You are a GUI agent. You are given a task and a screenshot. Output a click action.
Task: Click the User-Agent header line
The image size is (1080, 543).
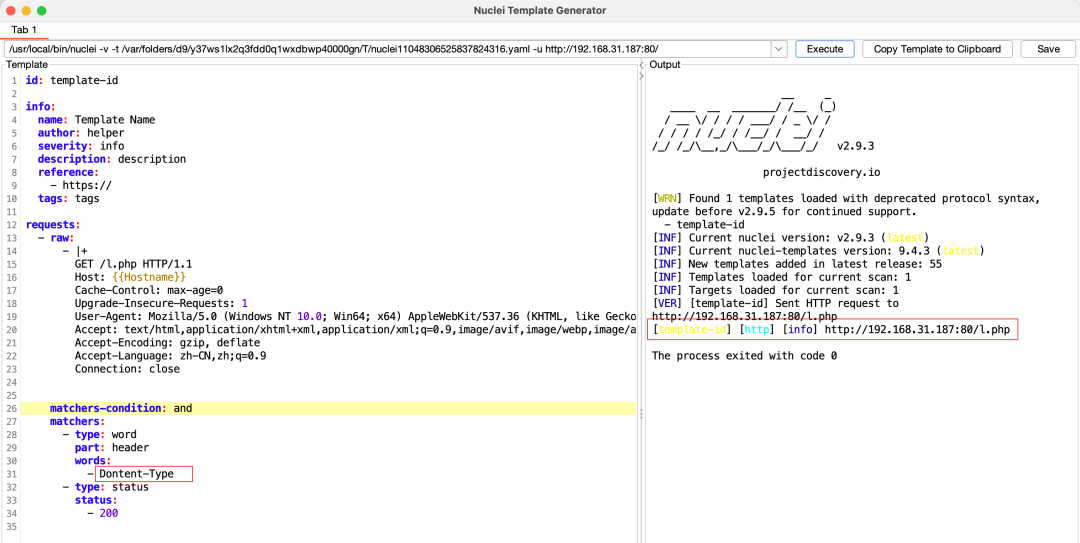pos(355,316)
